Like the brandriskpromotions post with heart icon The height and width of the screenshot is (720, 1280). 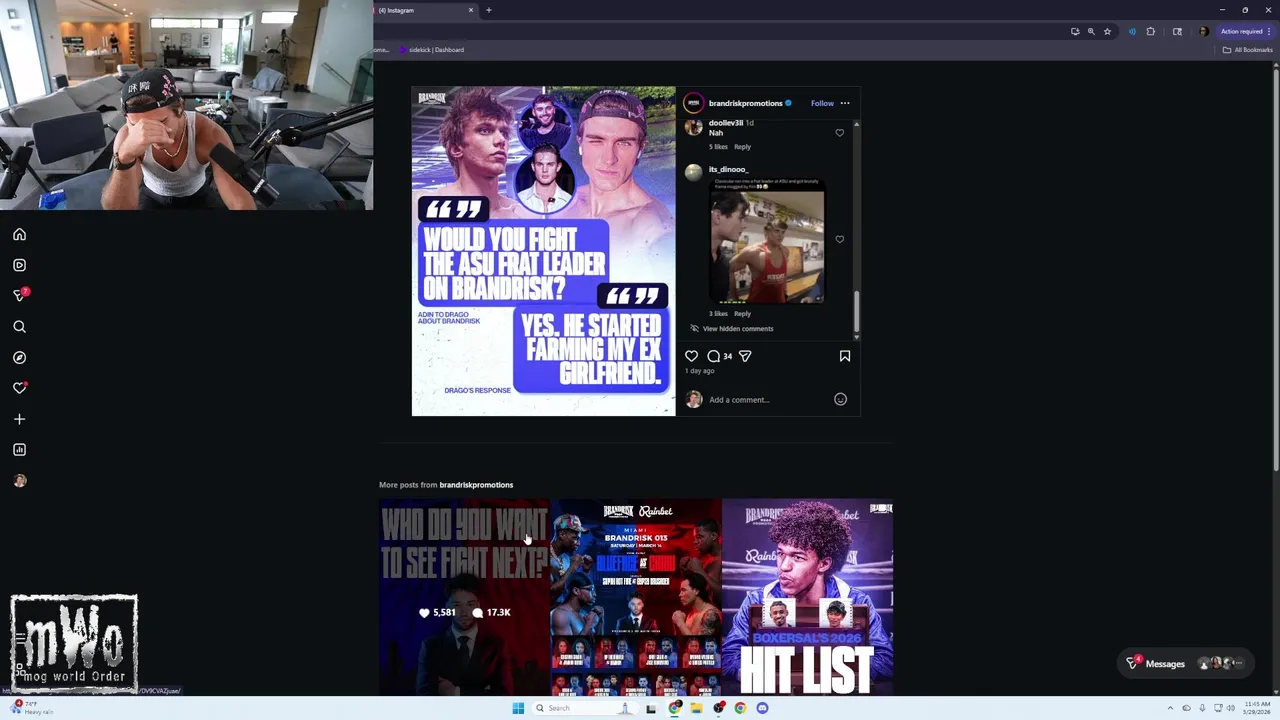(x=691, y=356)
